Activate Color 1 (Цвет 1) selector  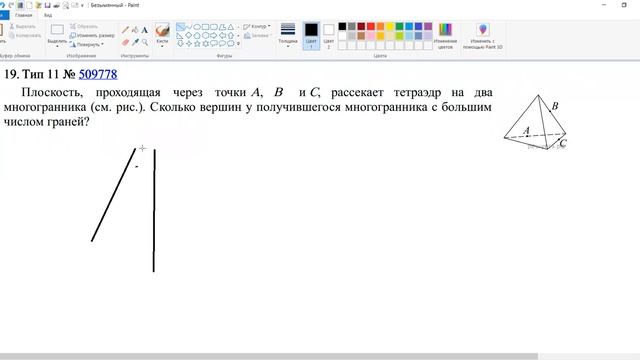pos(311,36)
